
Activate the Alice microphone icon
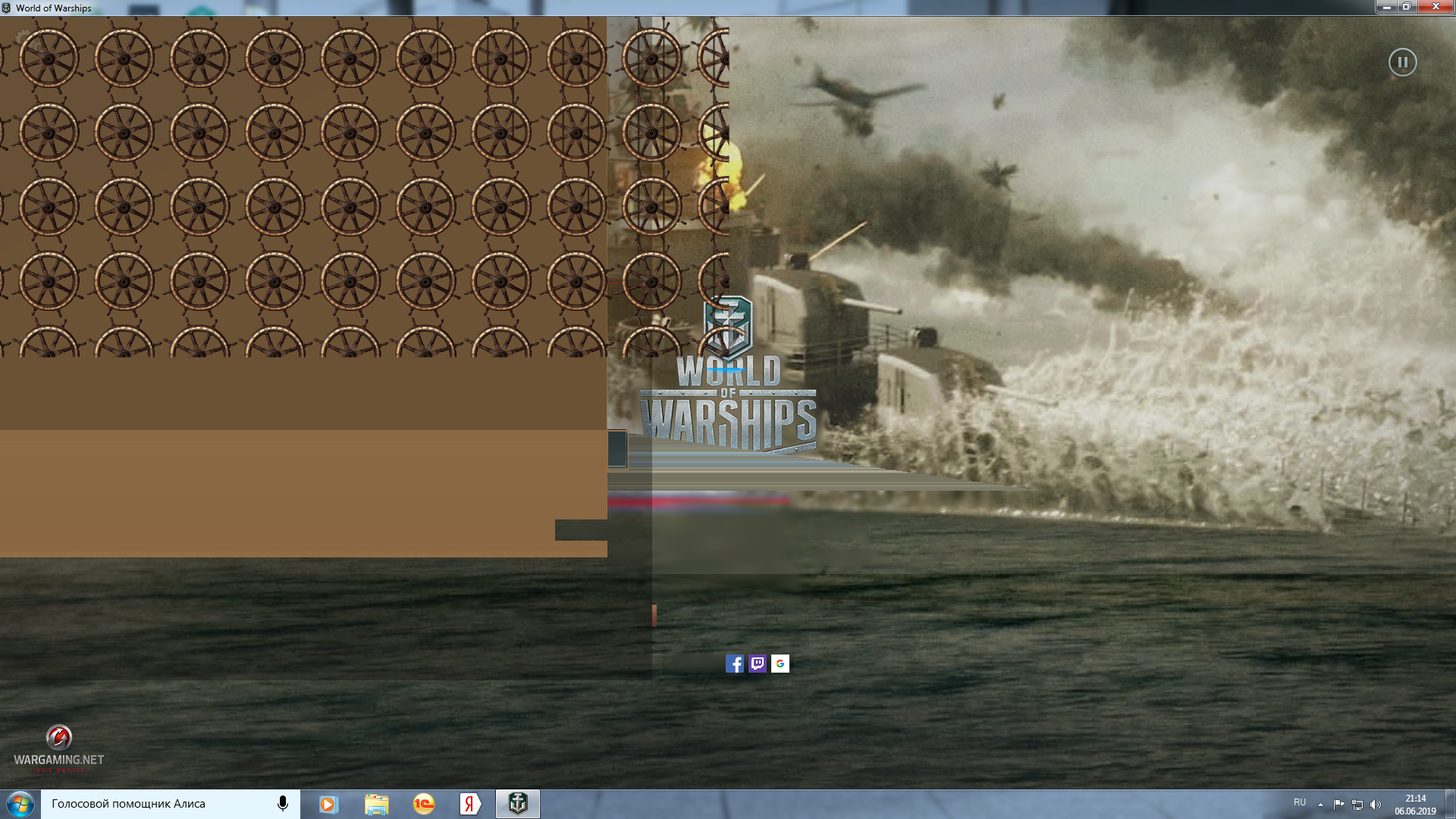pos(283,804)
